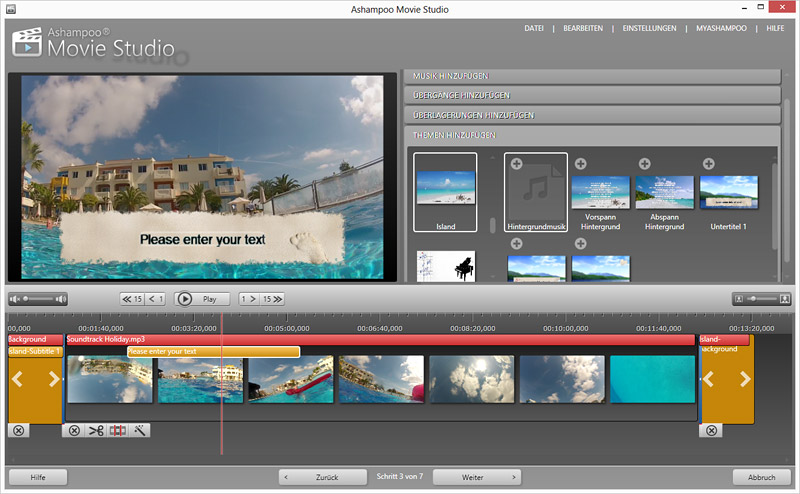Click the loud speaker icon beside volume slider

[60, 298]
